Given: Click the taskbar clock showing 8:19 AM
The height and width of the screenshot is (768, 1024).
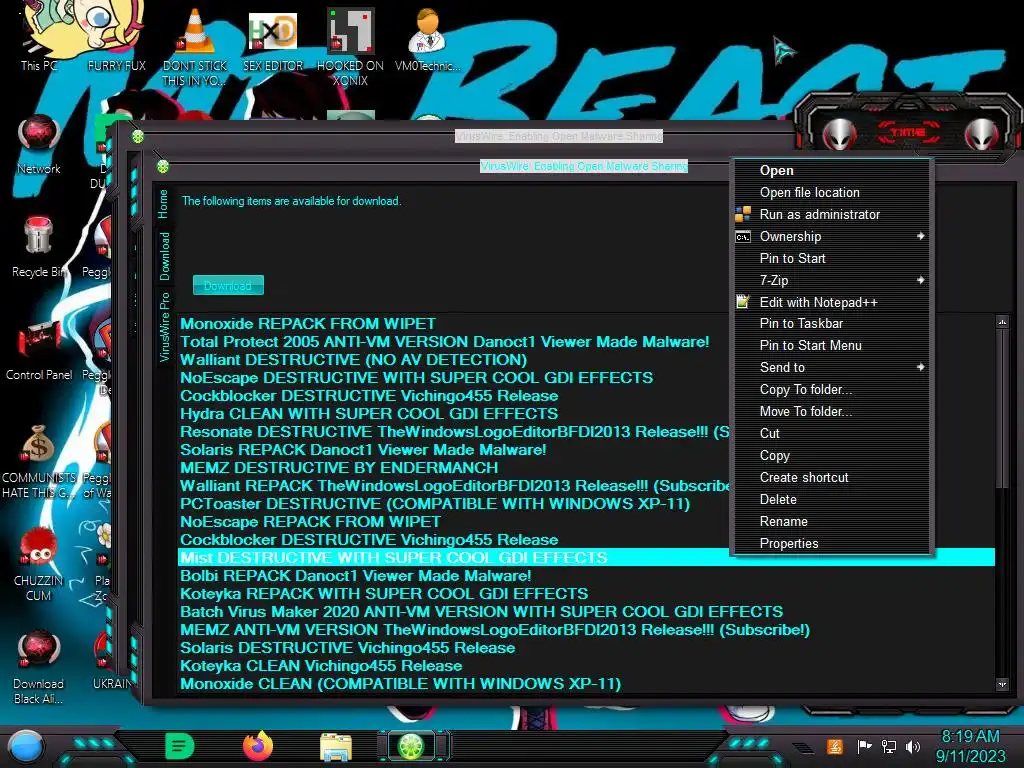Looking at the screenshot, I should (x=970, y=737).
